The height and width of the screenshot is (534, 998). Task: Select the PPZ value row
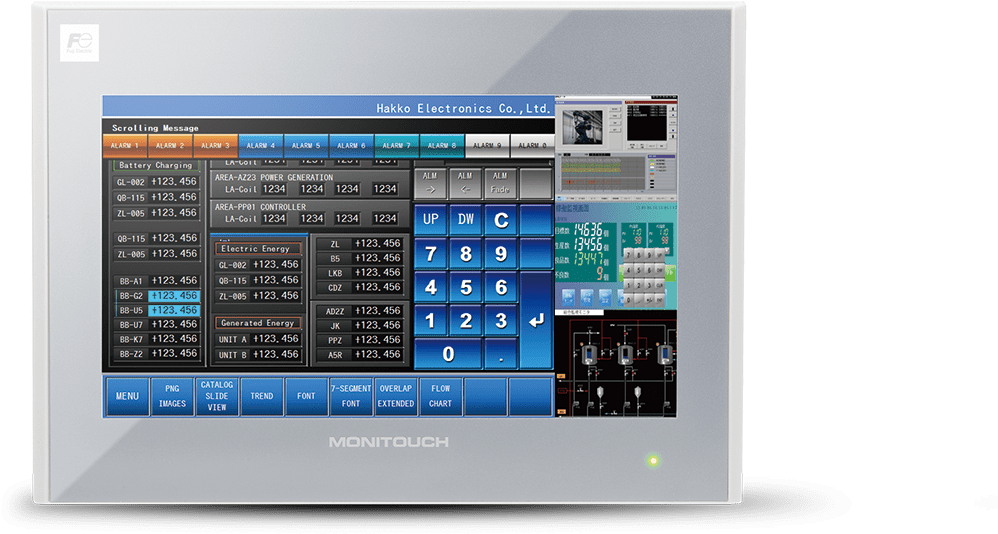pyautogui.click(x=360, y=341)
